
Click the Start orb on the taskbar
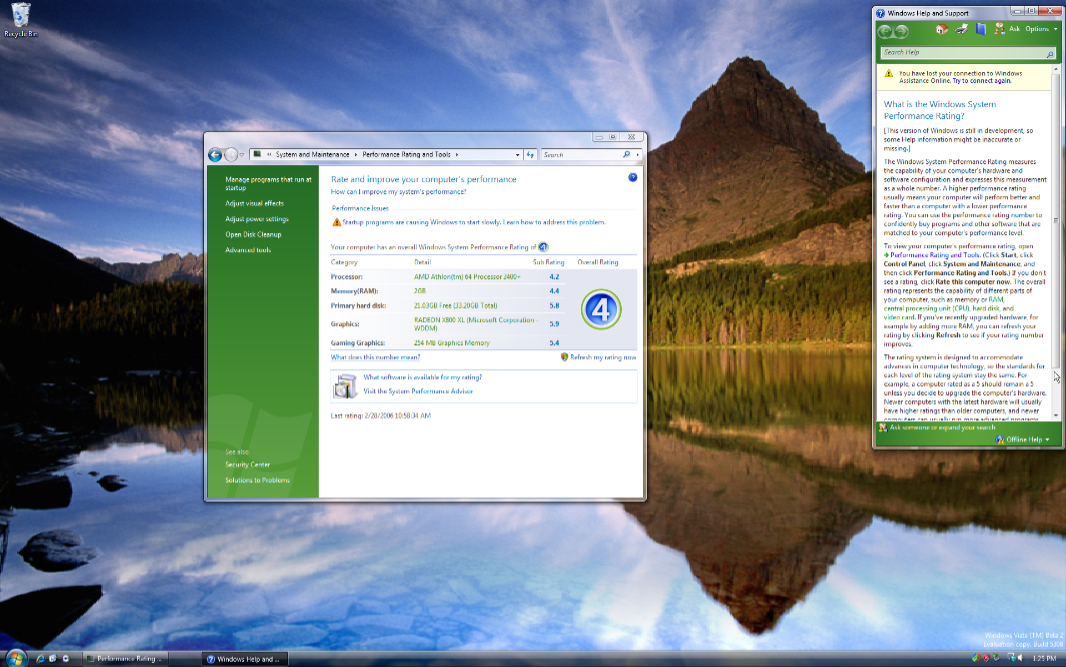pos(17,658)
